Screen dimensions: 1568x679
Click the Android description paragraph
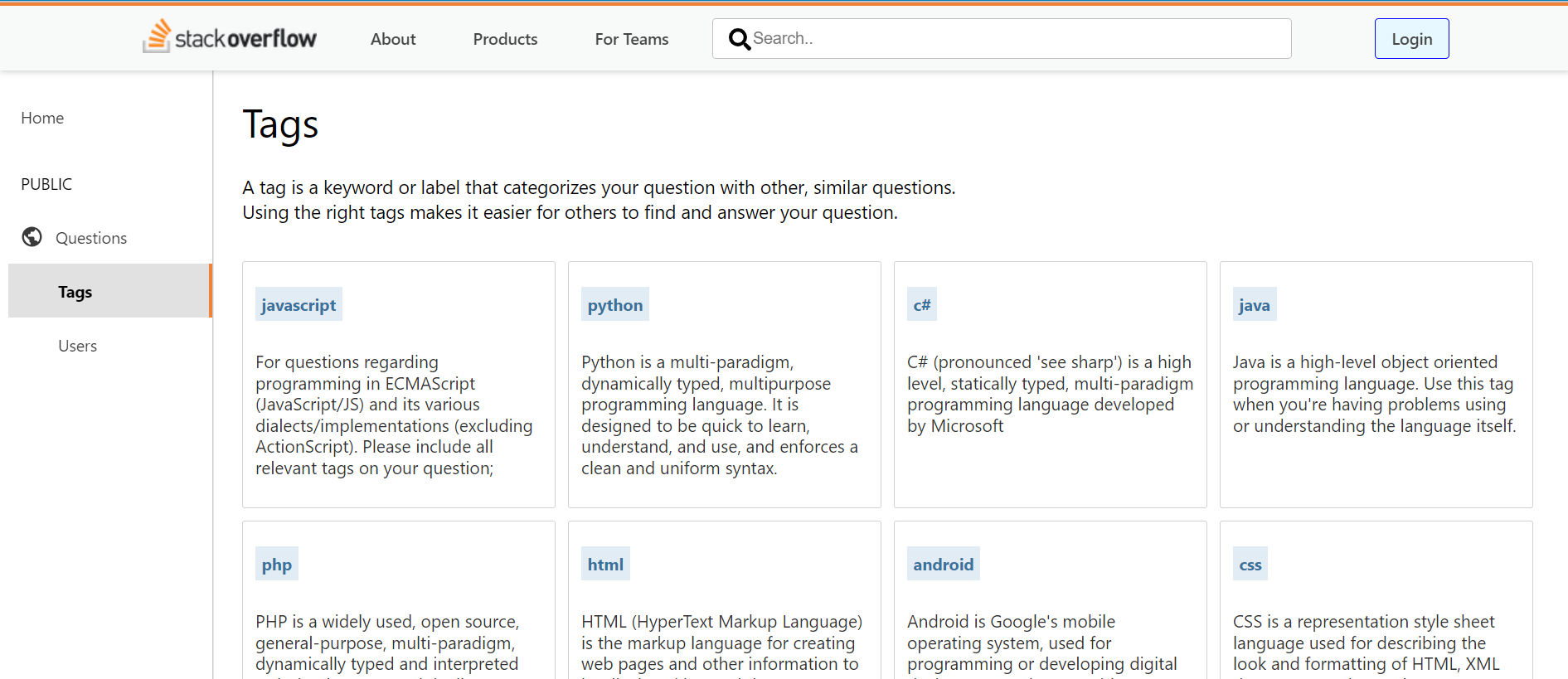coord(1042,644)
